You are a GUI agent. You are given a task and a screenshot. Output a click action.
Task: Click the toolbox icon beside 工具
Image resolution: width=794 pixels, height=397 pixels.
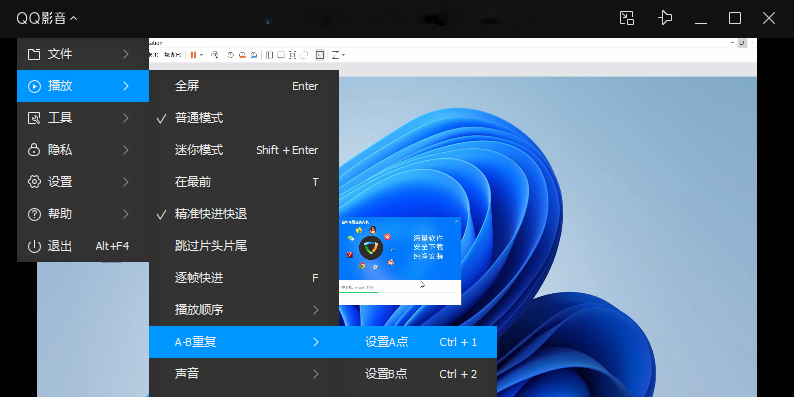coord(34,118)
